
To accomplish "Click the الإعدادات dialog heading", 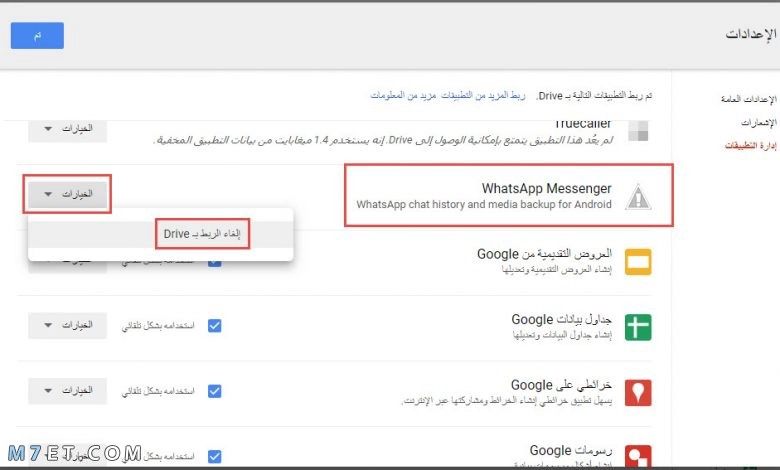I will point(751,34).
